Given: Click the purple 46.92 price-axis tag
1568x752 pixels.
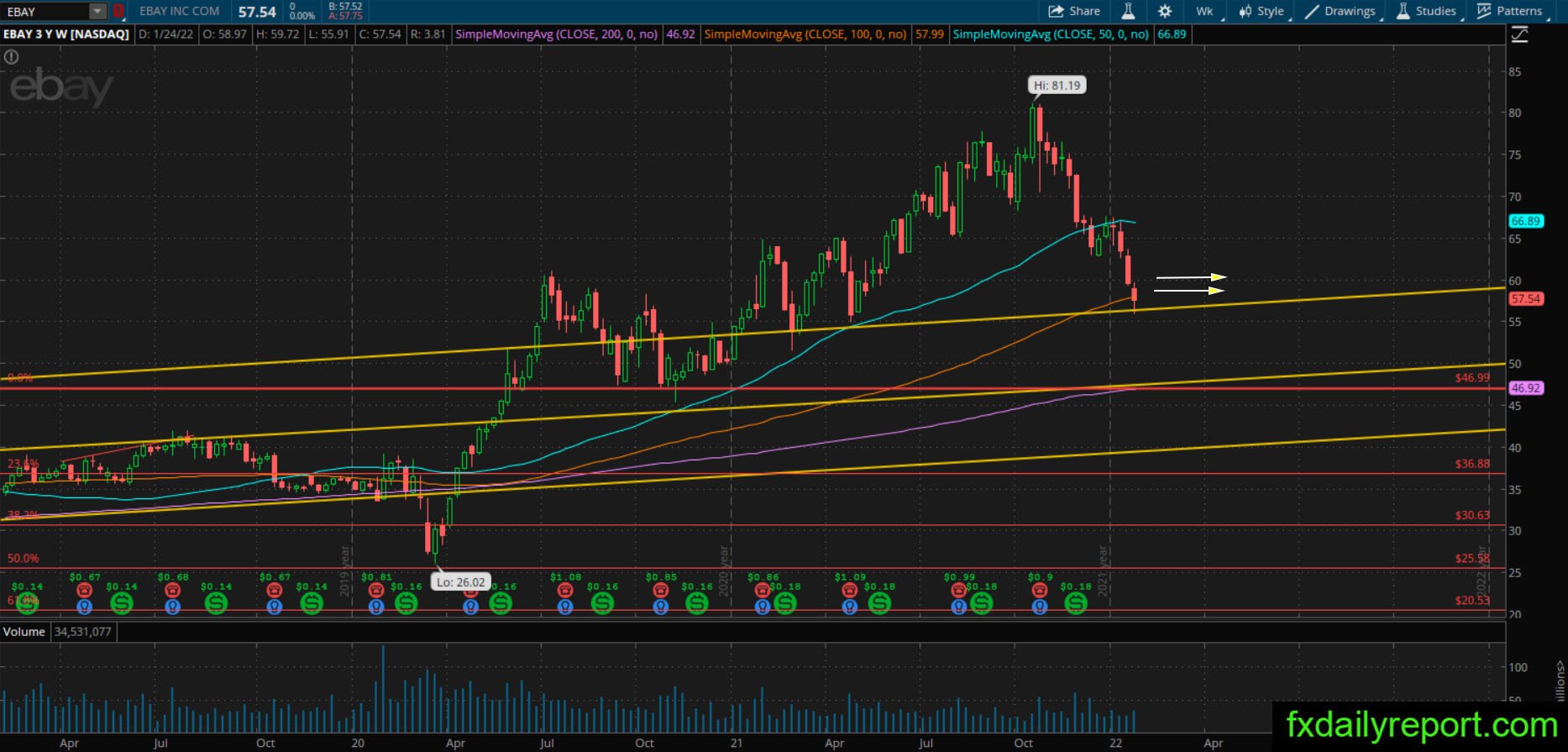Looking at the screenshot, I should click(x=1525, y=388).
